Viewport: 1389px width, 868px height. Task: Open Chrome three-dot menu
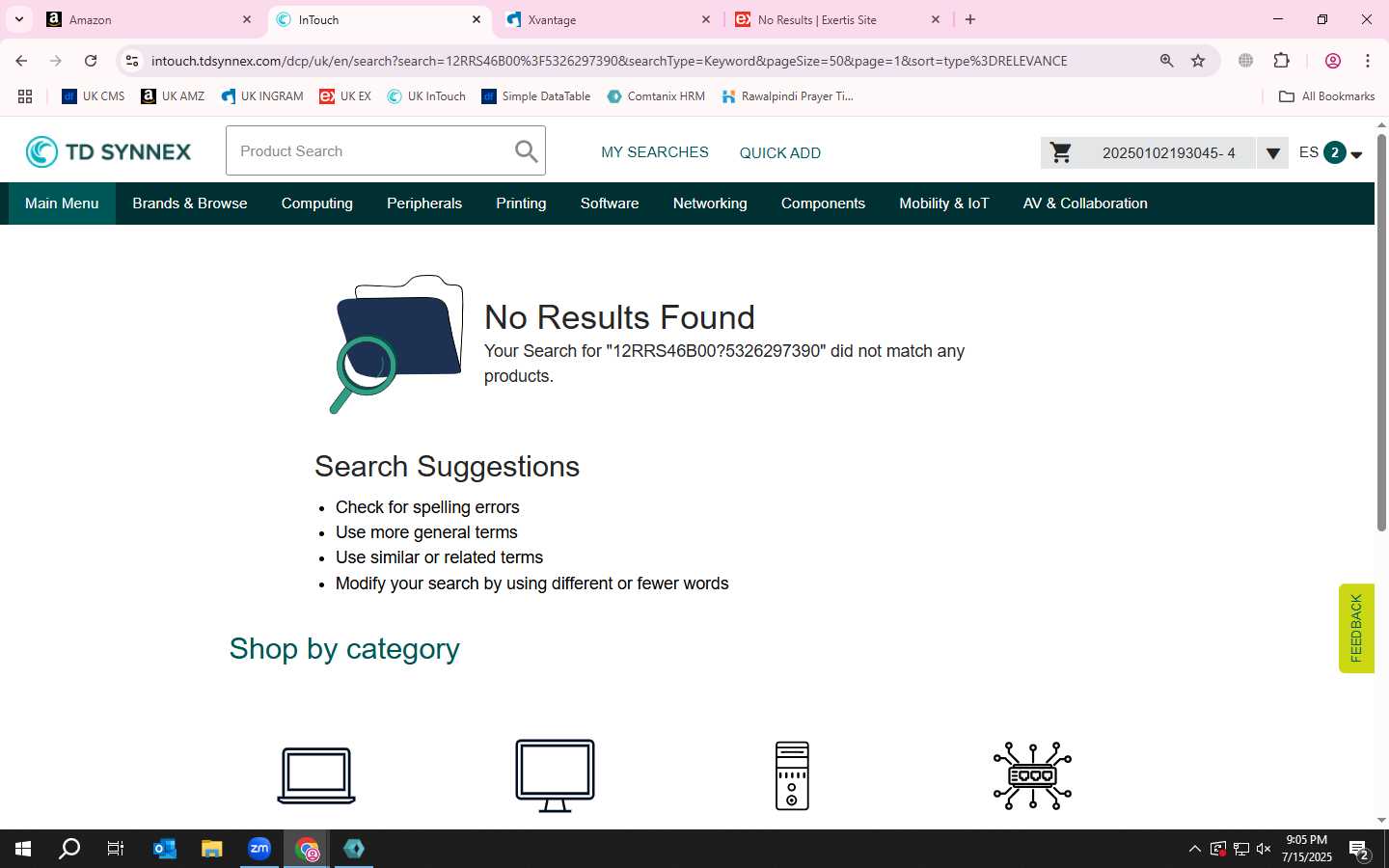[1367, 61]
